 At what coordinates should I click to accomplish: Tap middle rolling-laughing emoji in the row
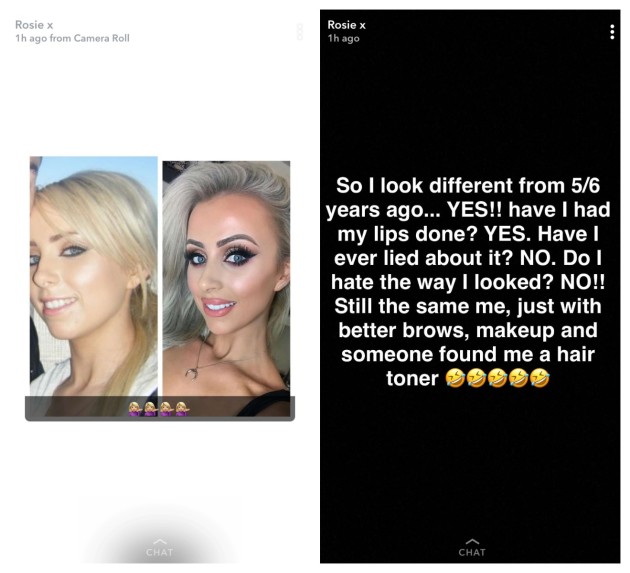[497, 379]
